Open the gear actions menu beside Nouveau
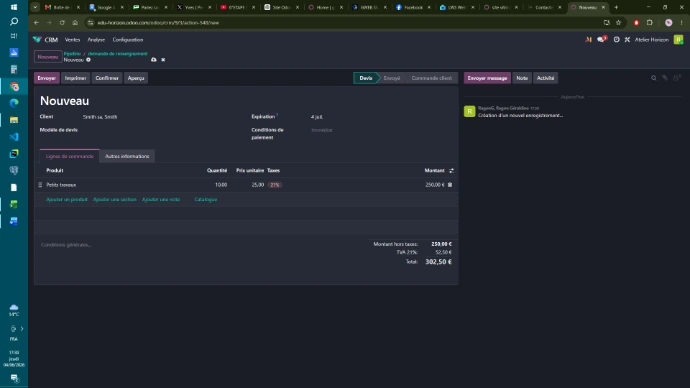 tap(88, 60)
